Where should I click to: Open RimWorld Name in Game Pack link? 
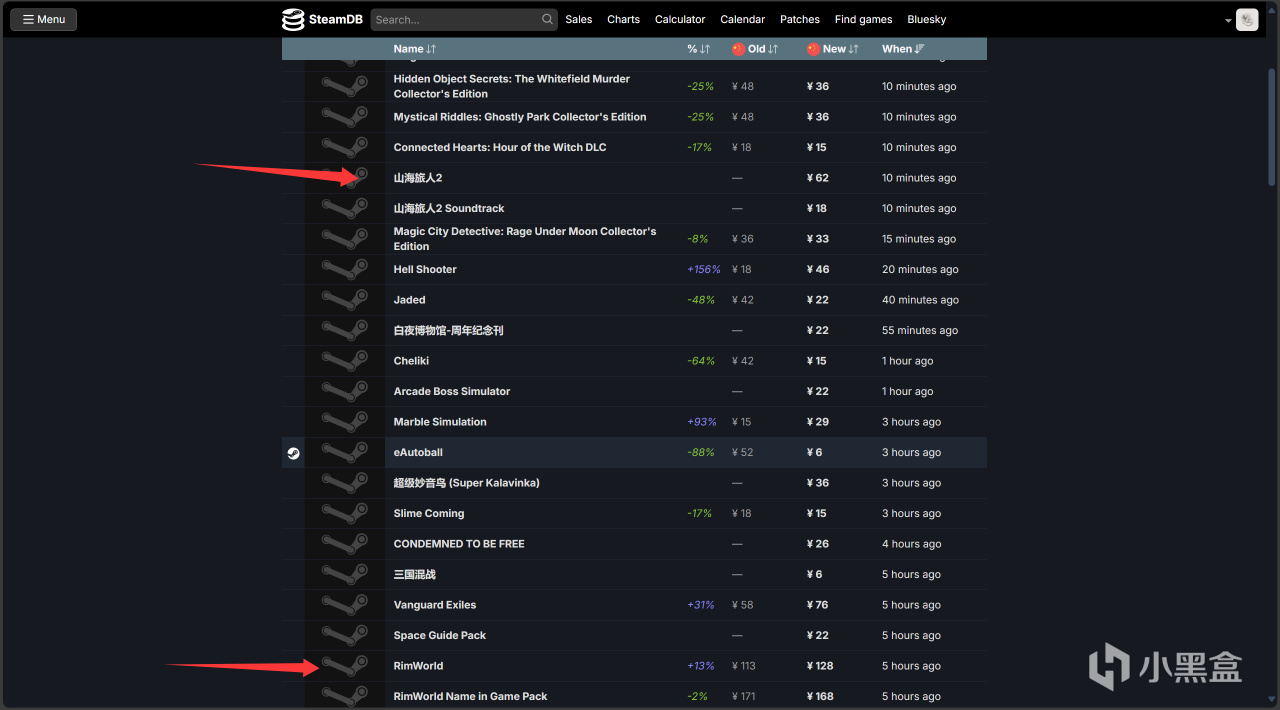pos(470,696)
